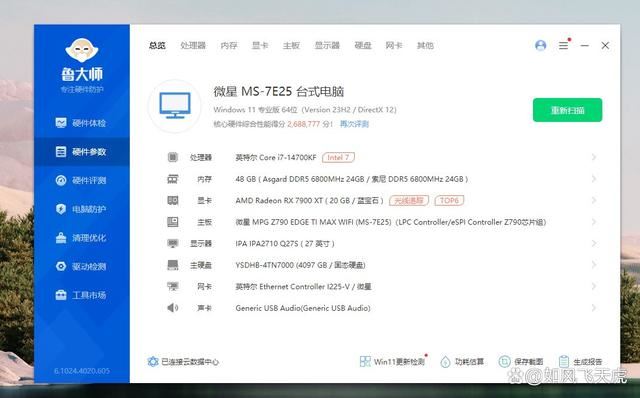Click the Generic USB Audio text

pyautogui.click(x=303, y=308)
